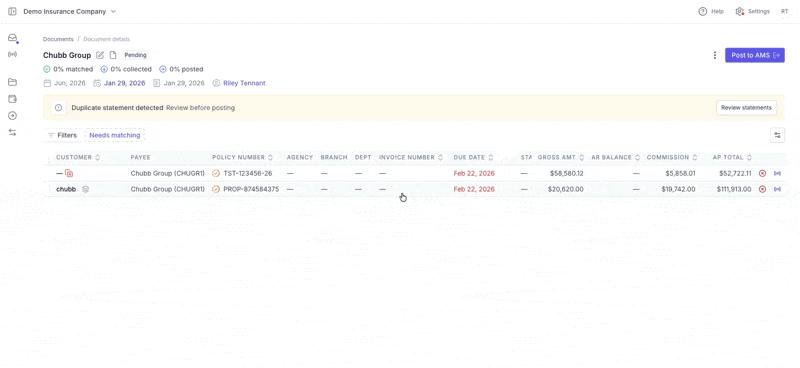The width and height of the screenshot is (800, 368).
Task: Edit the Chubb Group name with the pencil icon
Action: [x=101, y=55]
